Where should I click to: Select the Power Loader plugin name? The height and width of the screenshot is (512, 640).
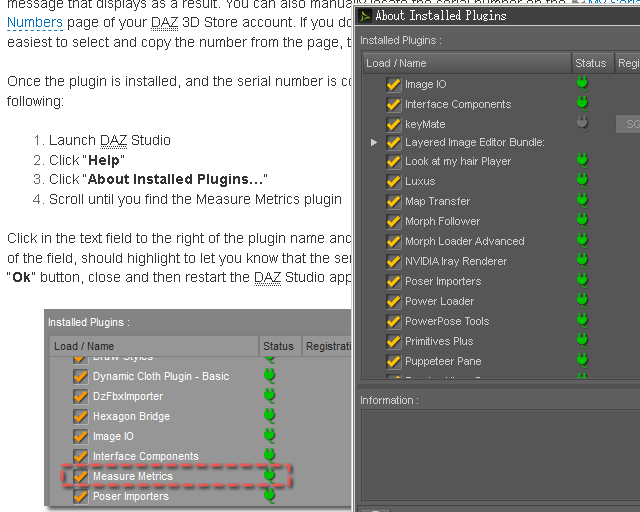pos(440,301)
